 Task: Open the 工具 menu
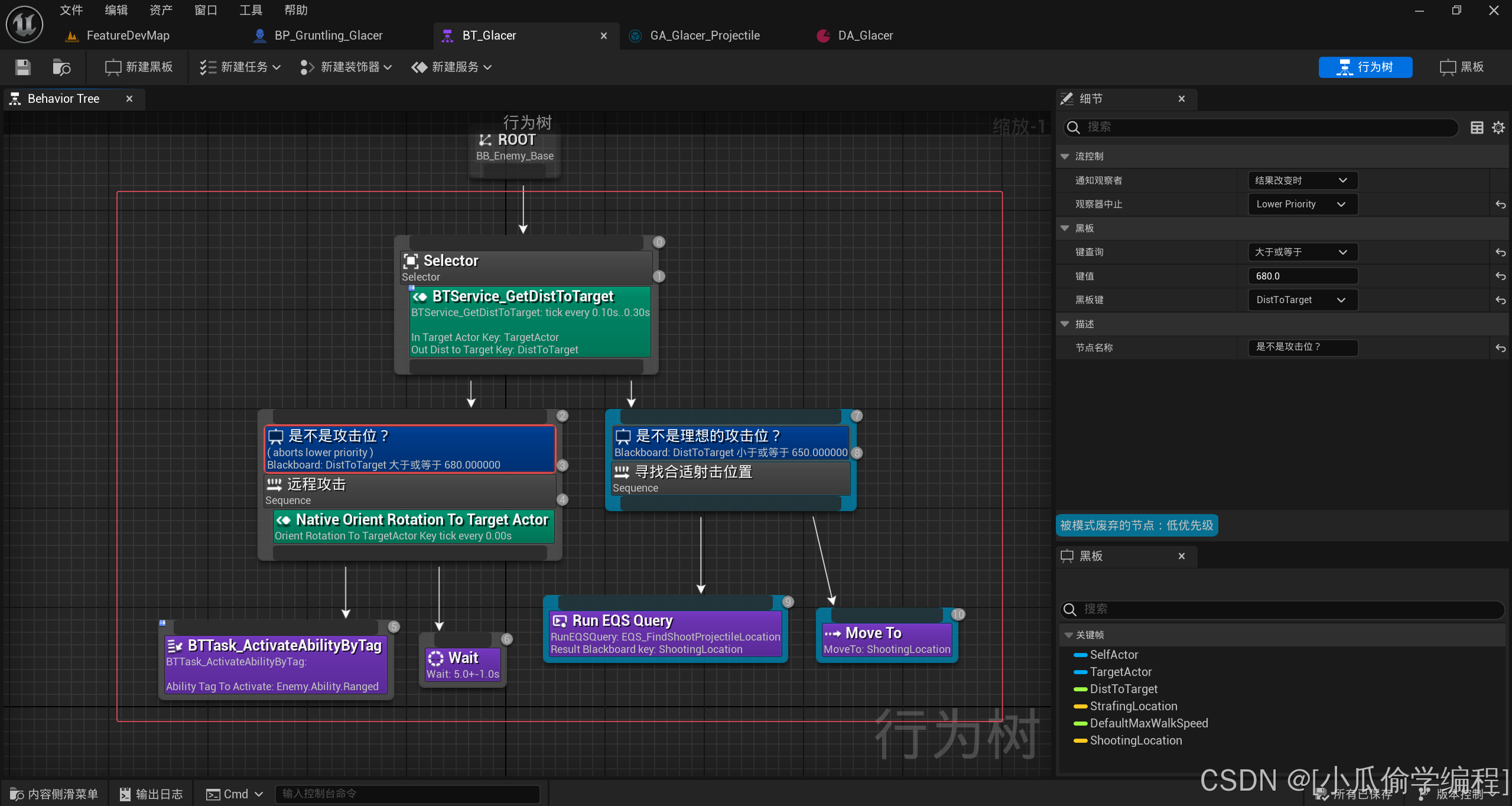click(x=251, y=10)
